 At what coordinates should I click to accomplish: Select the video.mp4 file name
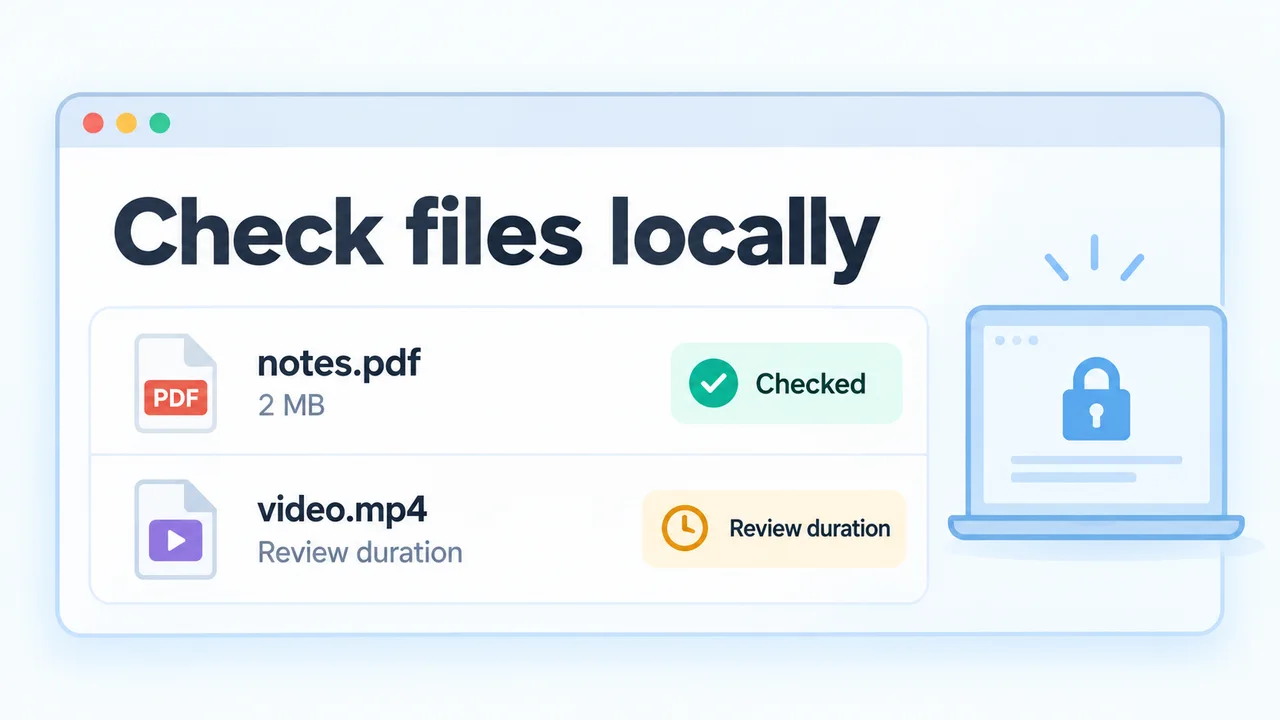click(342, 510)
